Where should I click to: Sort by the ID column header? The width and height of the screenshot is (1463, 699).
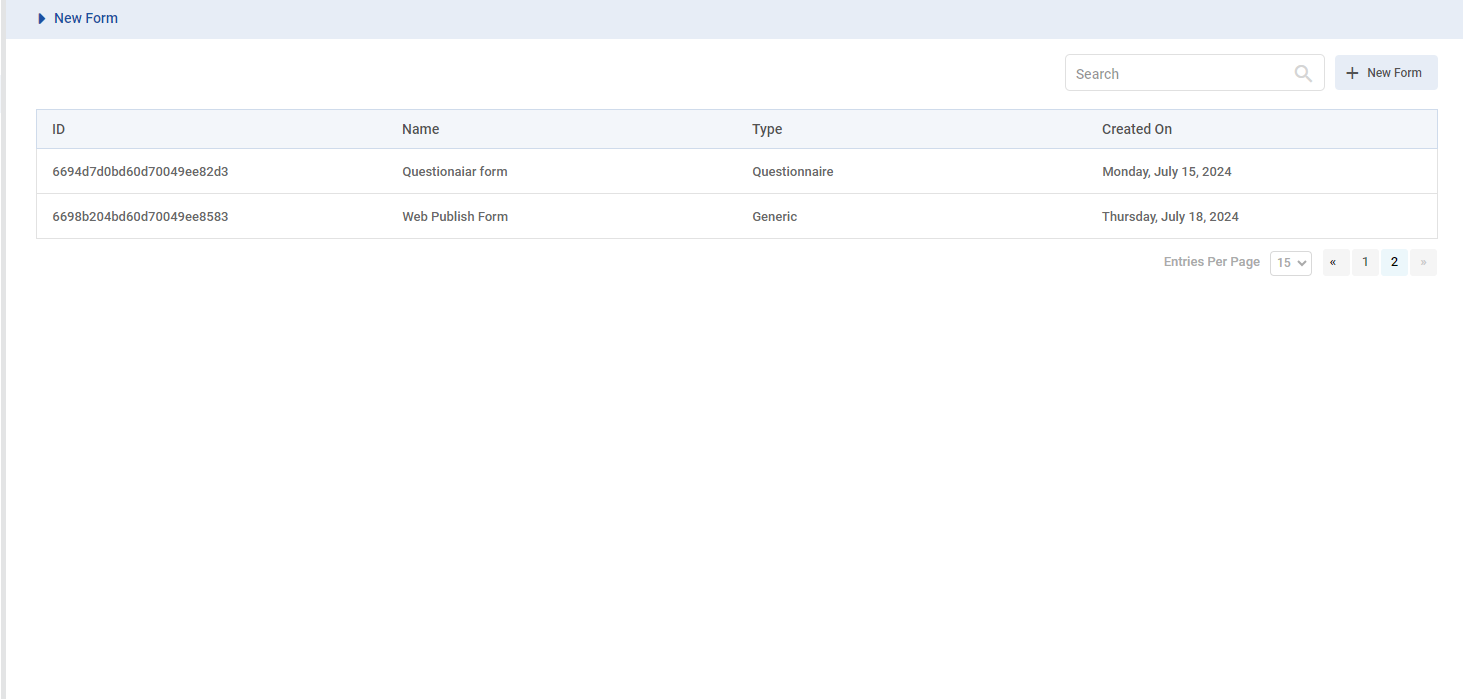[x=59, y=129]
